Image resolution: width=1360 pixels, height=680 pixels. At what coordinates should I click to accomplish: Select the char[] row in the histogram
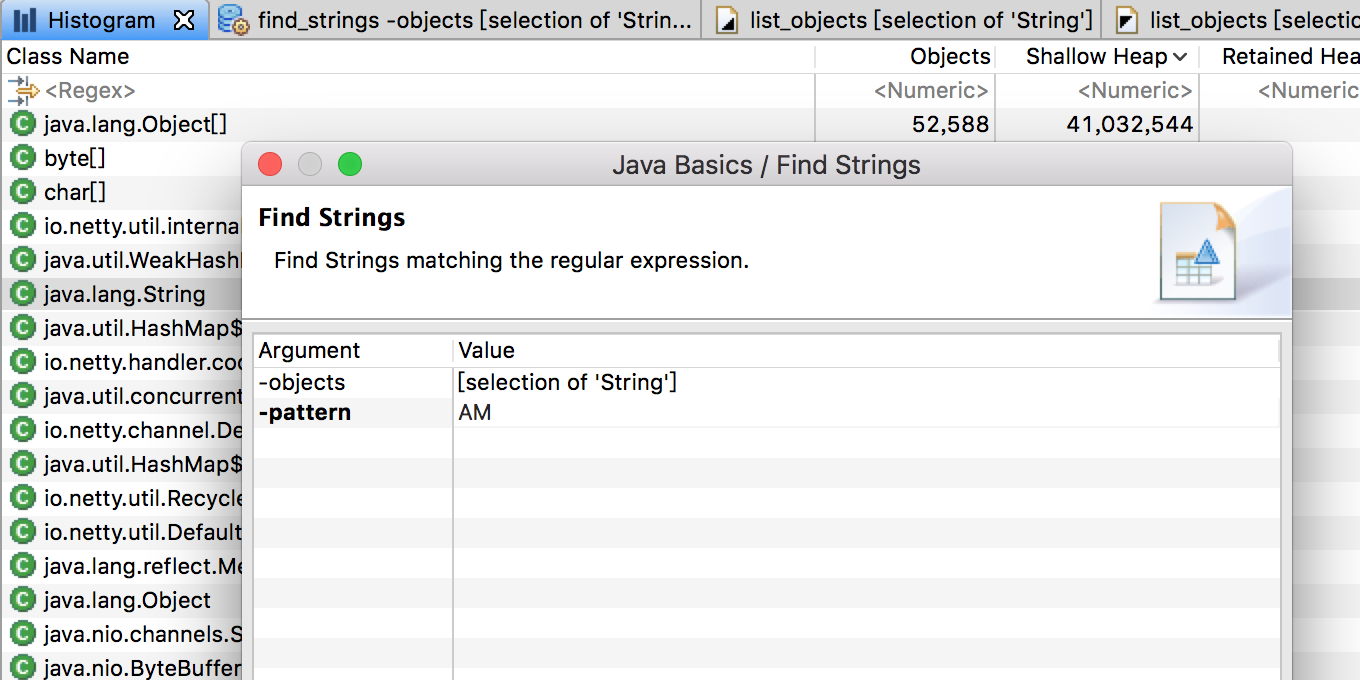click(x=121, y=192)
